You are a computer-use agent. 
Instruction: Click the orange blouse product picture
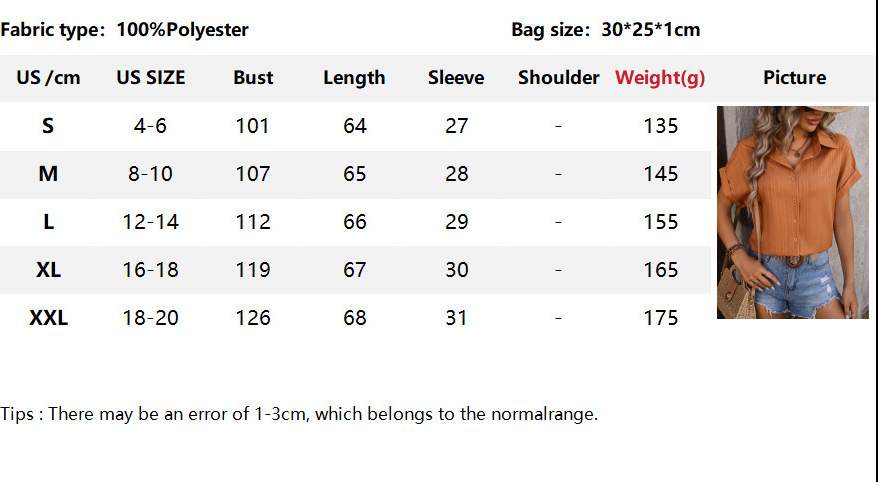click(x=792, y=212)
